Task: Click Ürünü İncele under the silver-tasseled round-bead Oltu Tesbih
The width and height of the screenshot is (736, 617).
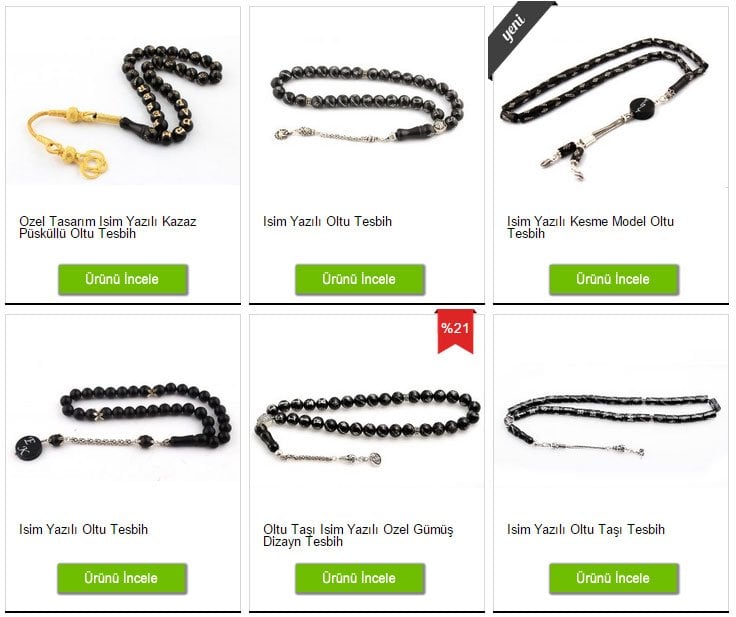Action: pyautogui.click(x=360, y=279)
